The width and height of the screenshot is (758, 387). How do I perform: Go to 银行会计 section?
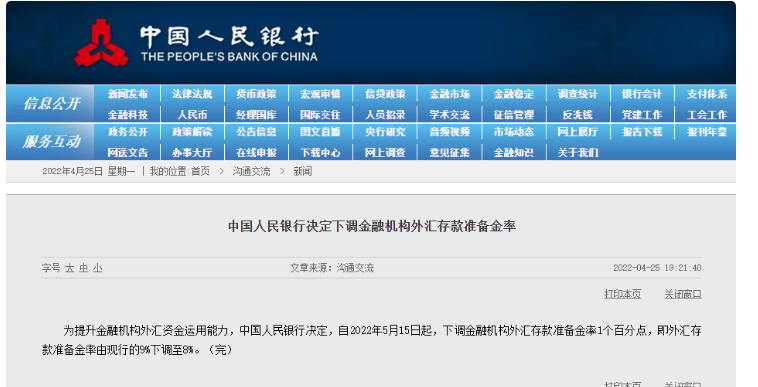642,94
